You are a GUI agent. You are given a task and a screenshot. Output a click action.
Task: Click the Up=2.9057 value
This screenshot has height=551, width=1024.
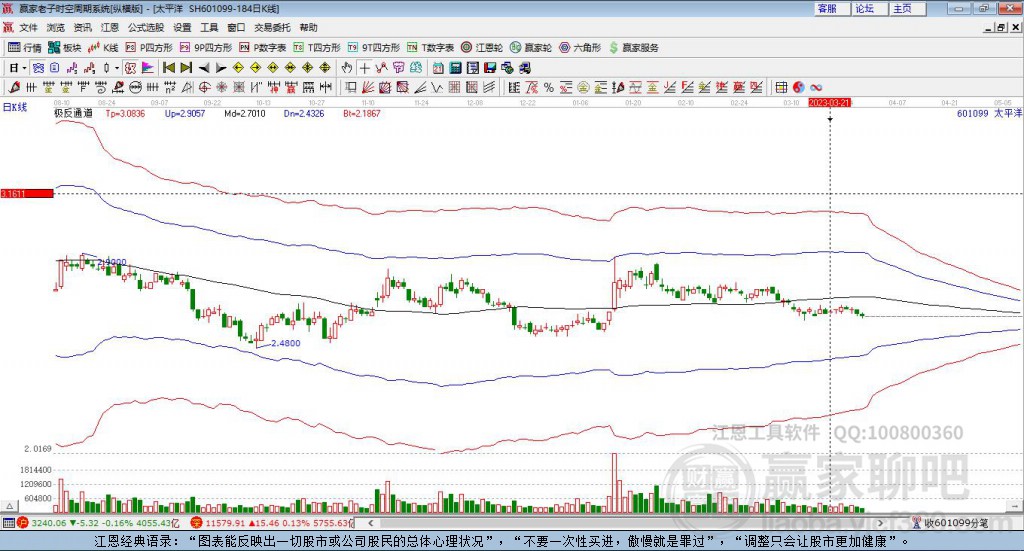point(185,114)
